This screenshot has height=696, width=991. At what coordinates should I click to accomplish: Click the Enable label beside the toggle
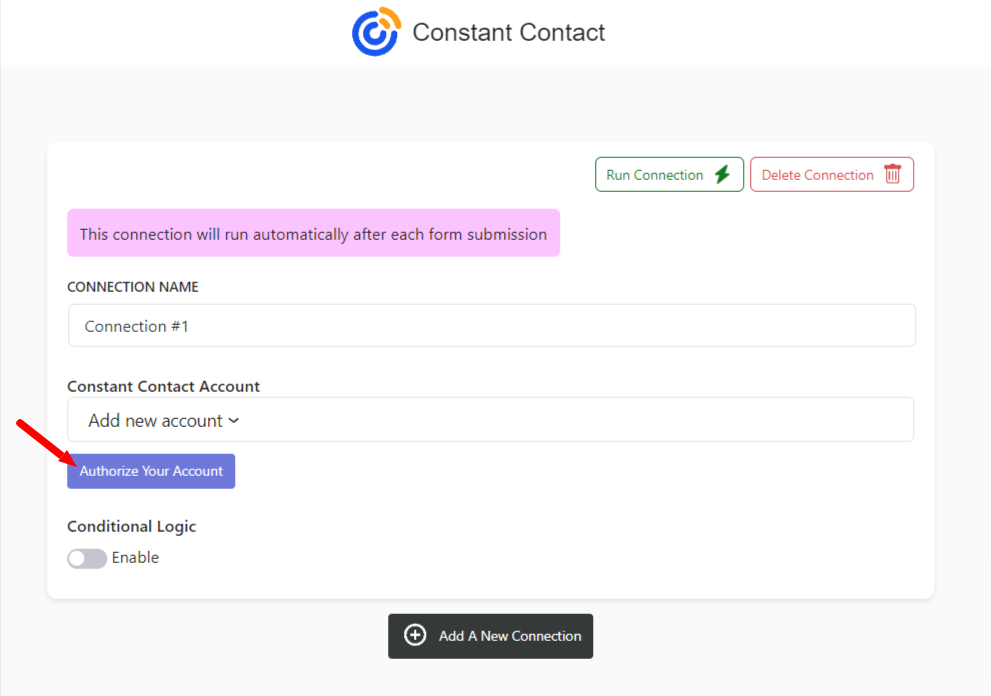coord(135,558)
